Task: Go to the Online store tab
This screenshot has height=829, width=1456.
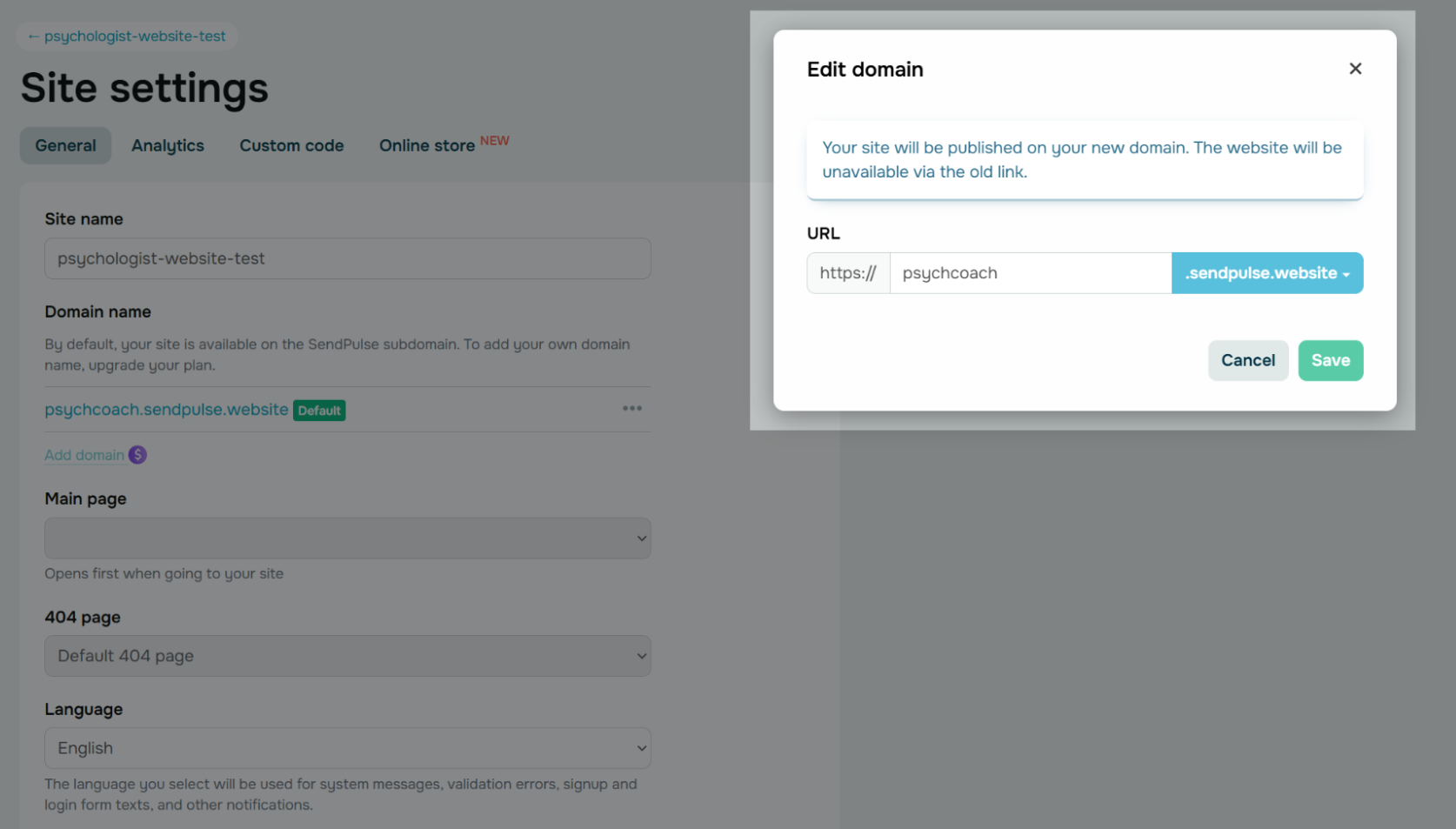Action: coord(427,145)
